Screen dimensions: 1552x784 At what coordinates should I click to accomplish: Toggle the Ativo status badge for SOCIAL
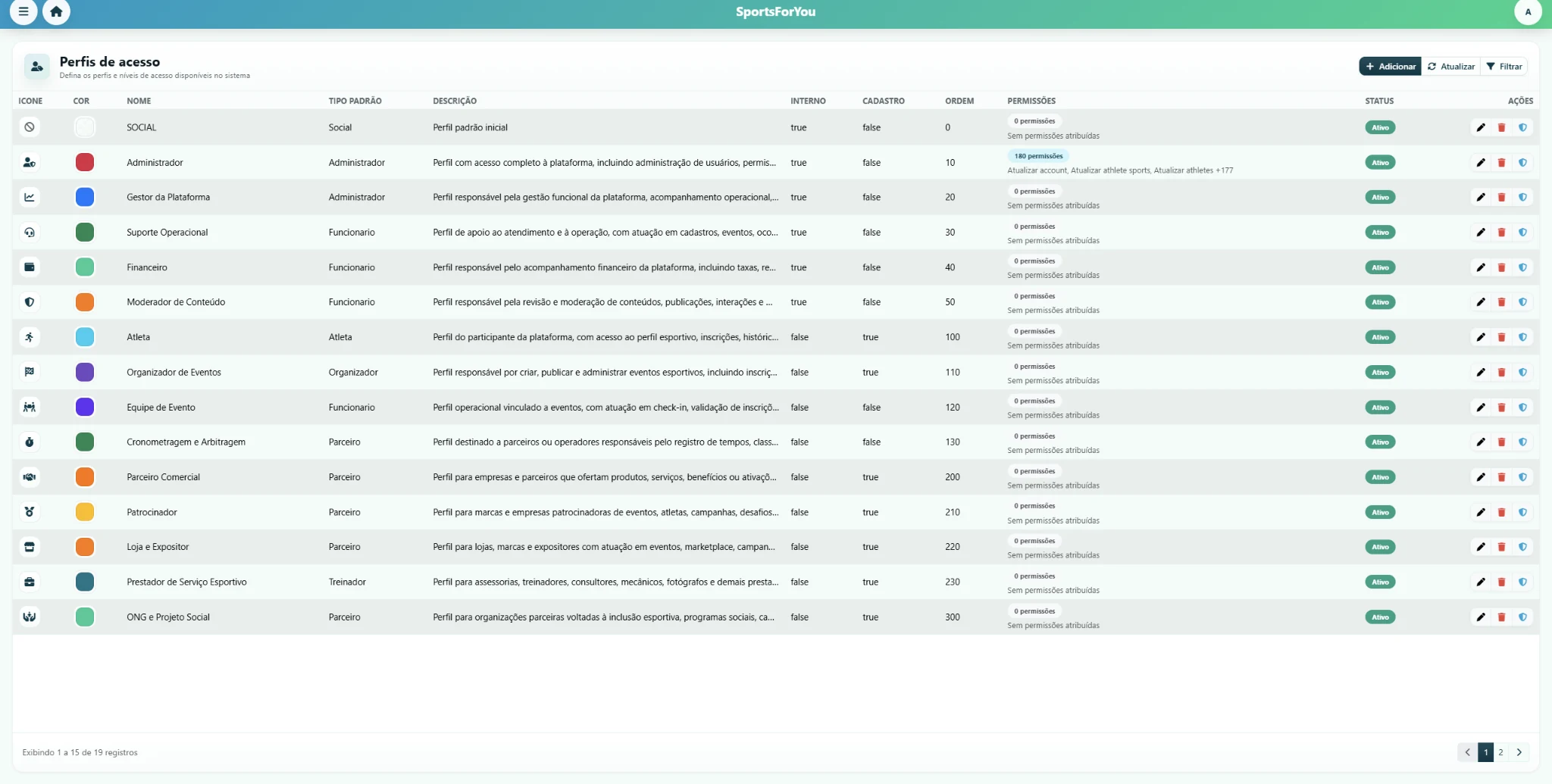pos(1380,128)
